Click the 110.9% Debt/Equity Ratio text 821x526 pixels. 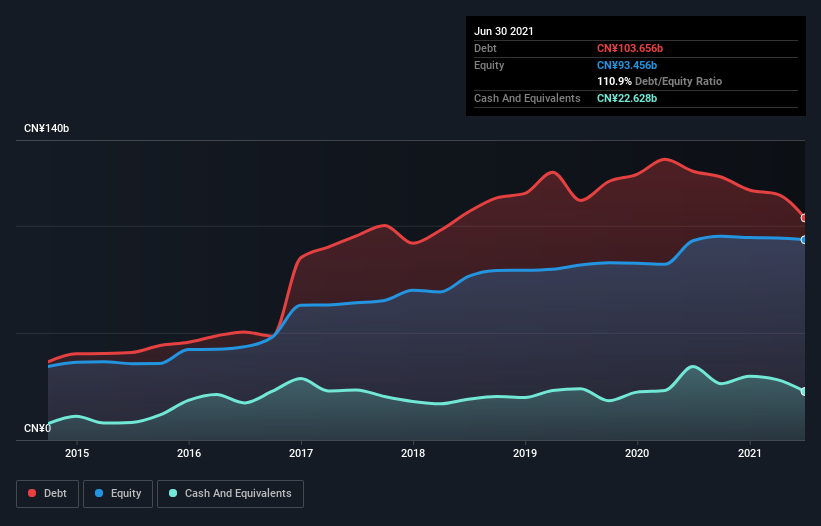[x=659, y=81]
